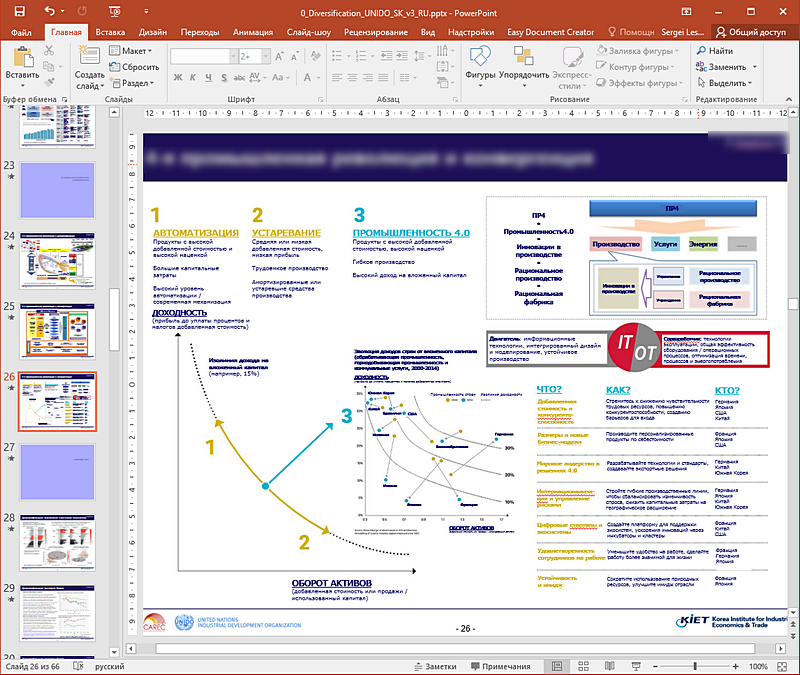Open Заливка фигуры fill dropdown
The width and height of the screenshot is (800, 675).
pos(638,51)
